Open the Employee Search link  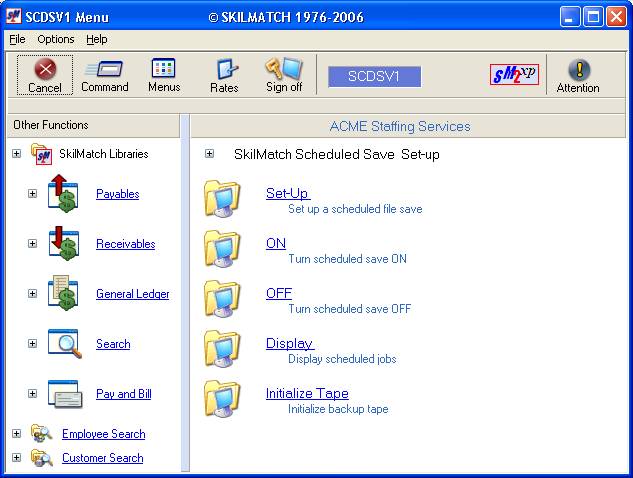point(104,434)
